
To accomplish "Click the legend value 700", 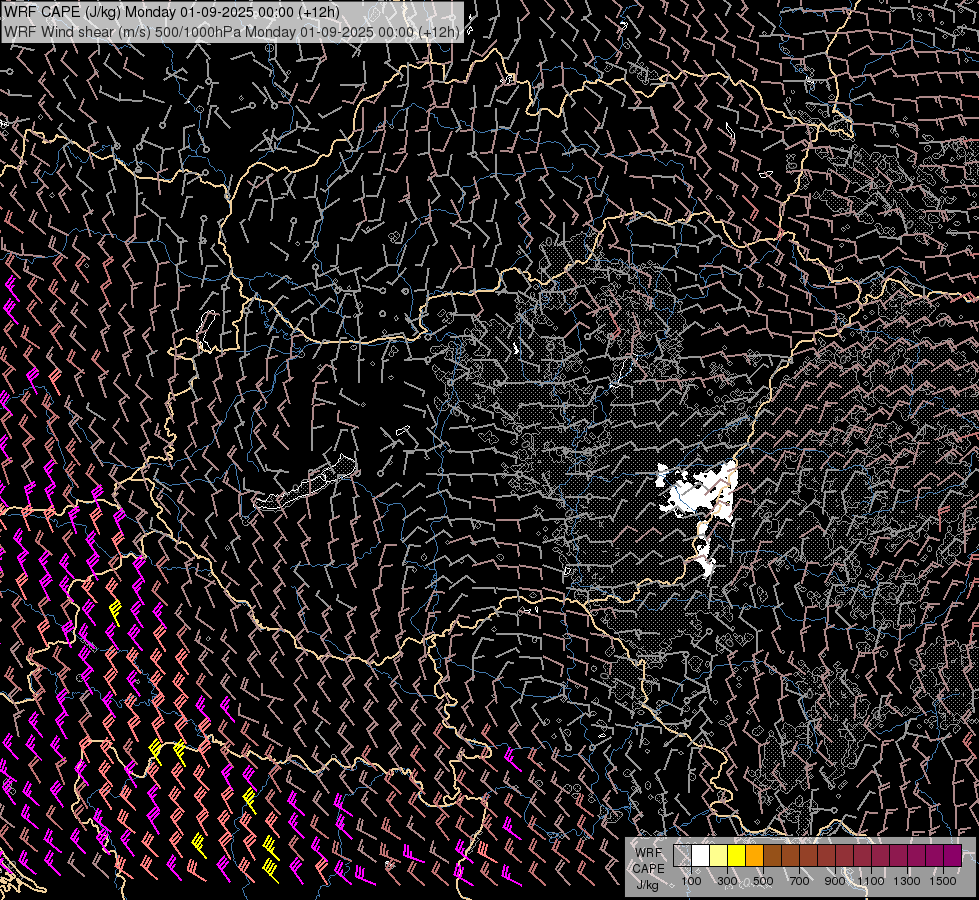I will point(799,881).
